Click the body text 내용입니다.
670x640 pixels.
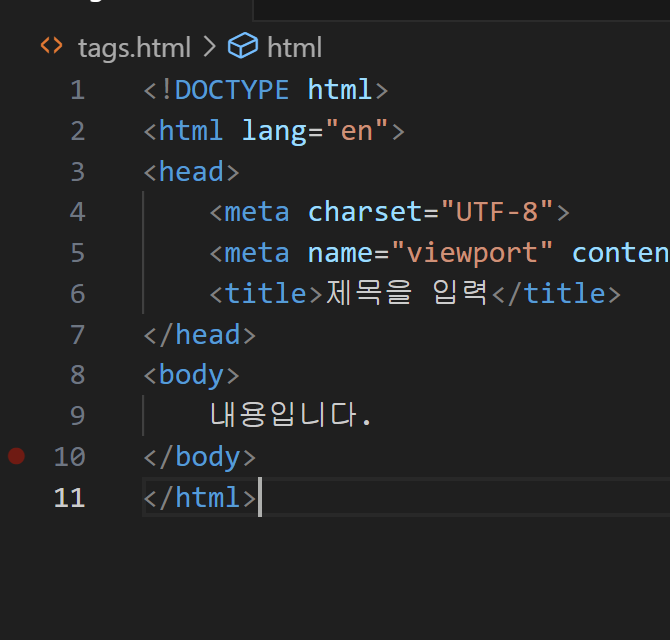[291, 415]
